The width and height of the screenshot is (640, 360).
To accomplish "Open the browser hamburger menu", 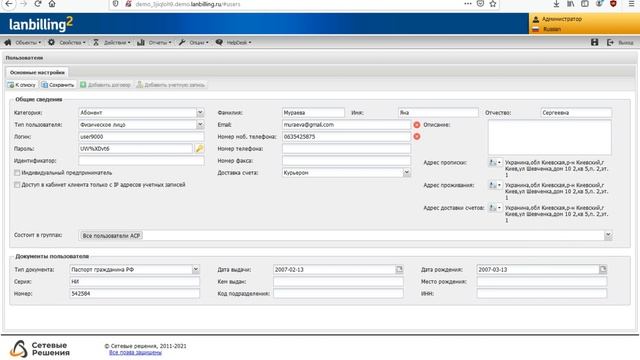I will (x=631, y=4).
